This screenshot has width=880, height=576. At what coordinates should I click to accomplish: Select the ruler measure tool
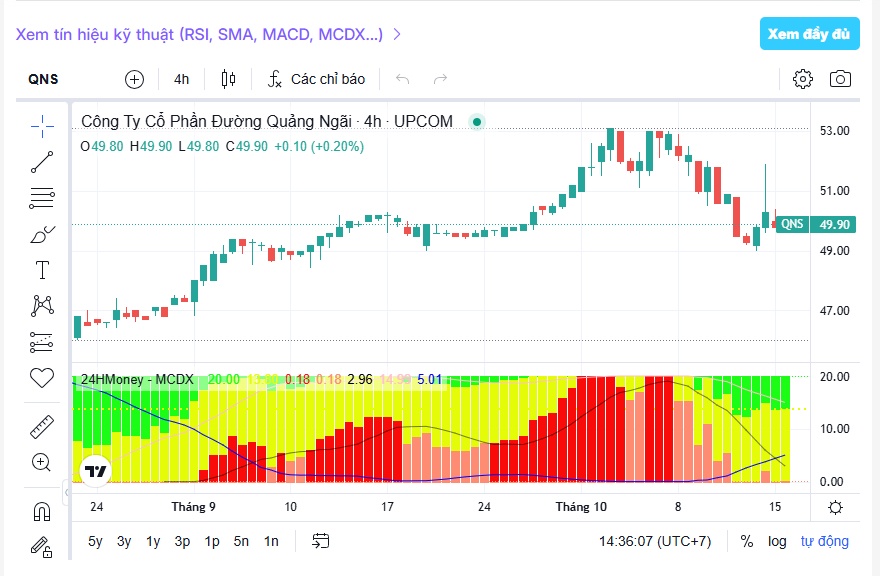click(x=42, y=427)
